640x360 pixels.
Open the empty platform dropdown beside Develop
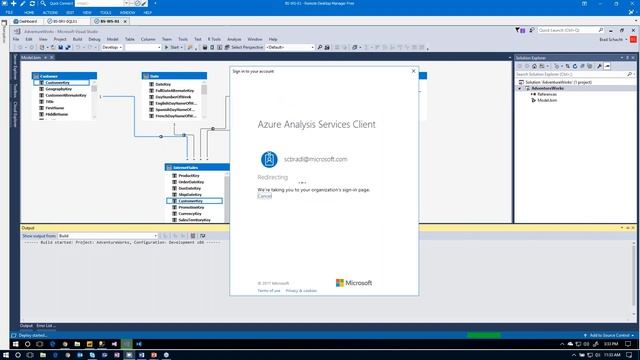pos(143,47)
